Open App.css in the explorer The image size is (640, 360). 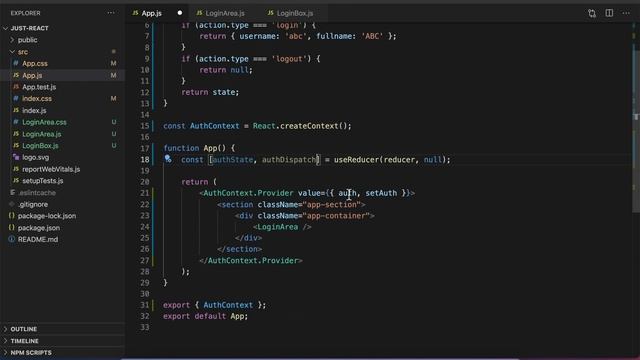35,64
